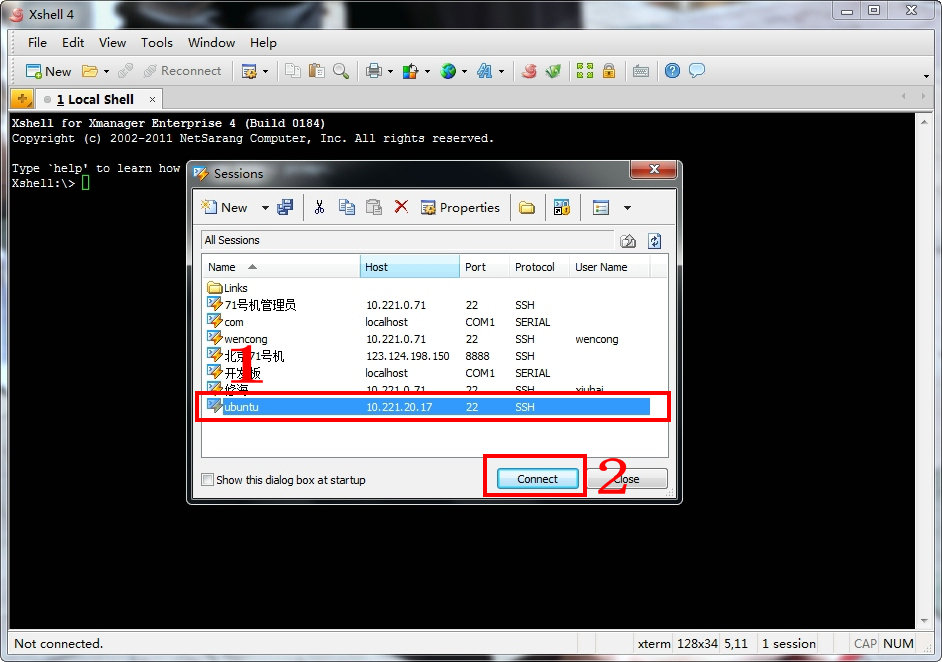Sort sessions by the Name column header
The width and height of the screenshot is (942, 662).
281,267
